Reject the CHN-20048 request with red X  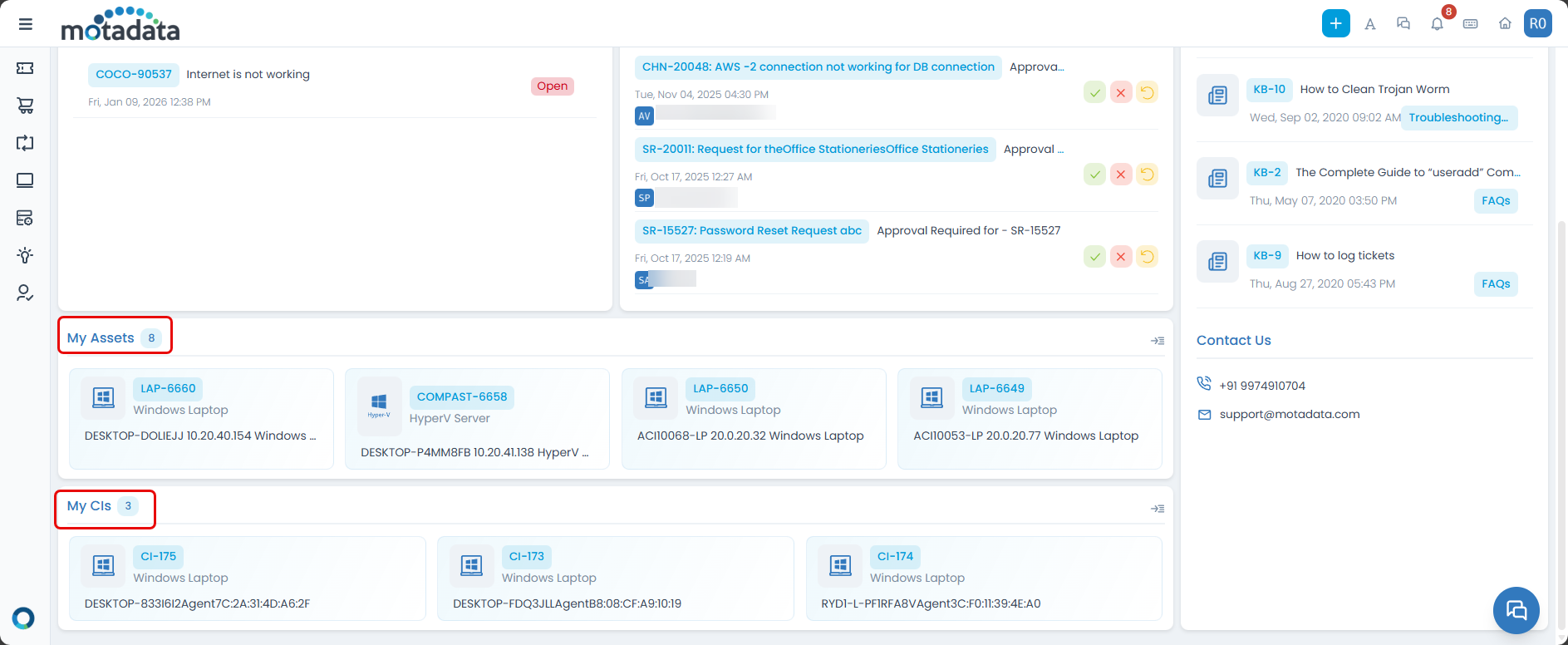pyautogui.click(x=1121, y=92)
